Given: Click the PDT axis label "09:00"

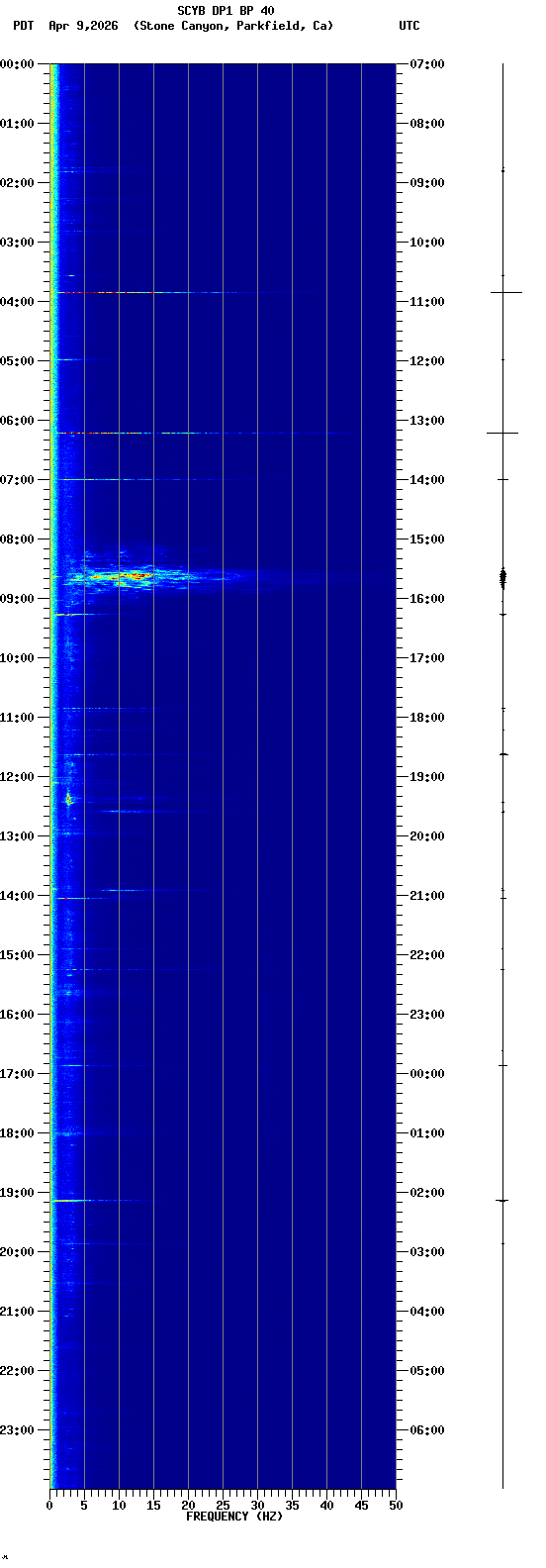Looking at the screenshot, I should coord(19,599).
